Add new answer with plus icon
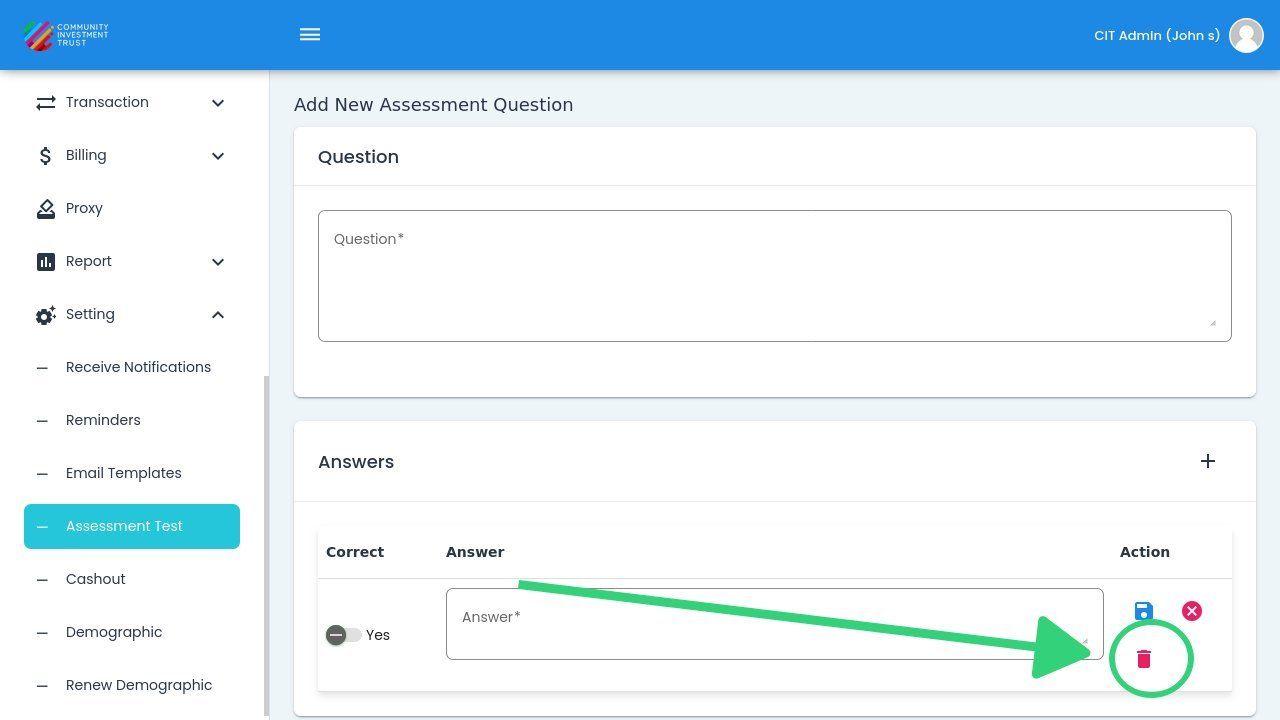 (x=1208, y=461)
